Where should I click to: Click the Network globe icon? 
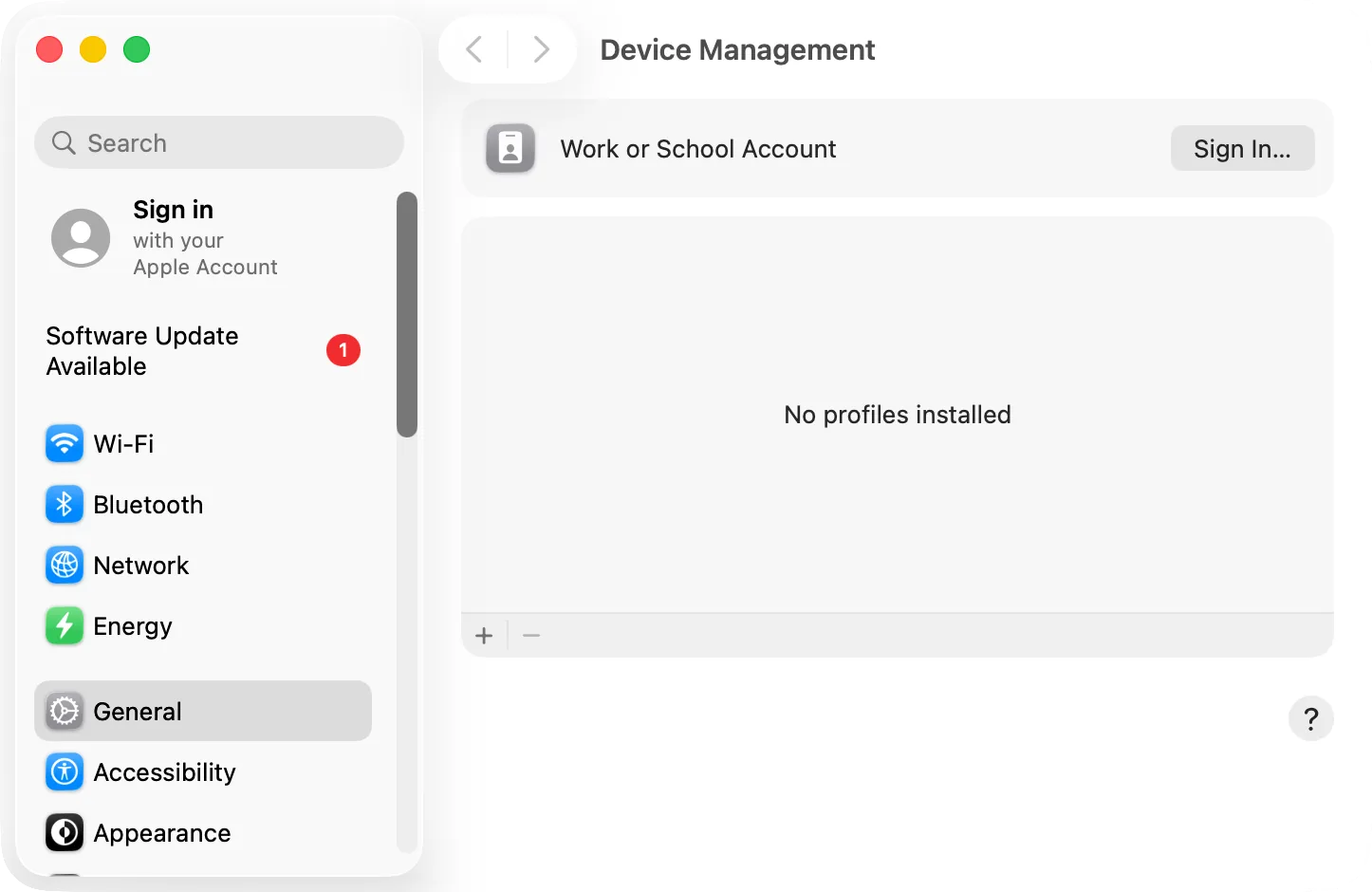point(65,565)
